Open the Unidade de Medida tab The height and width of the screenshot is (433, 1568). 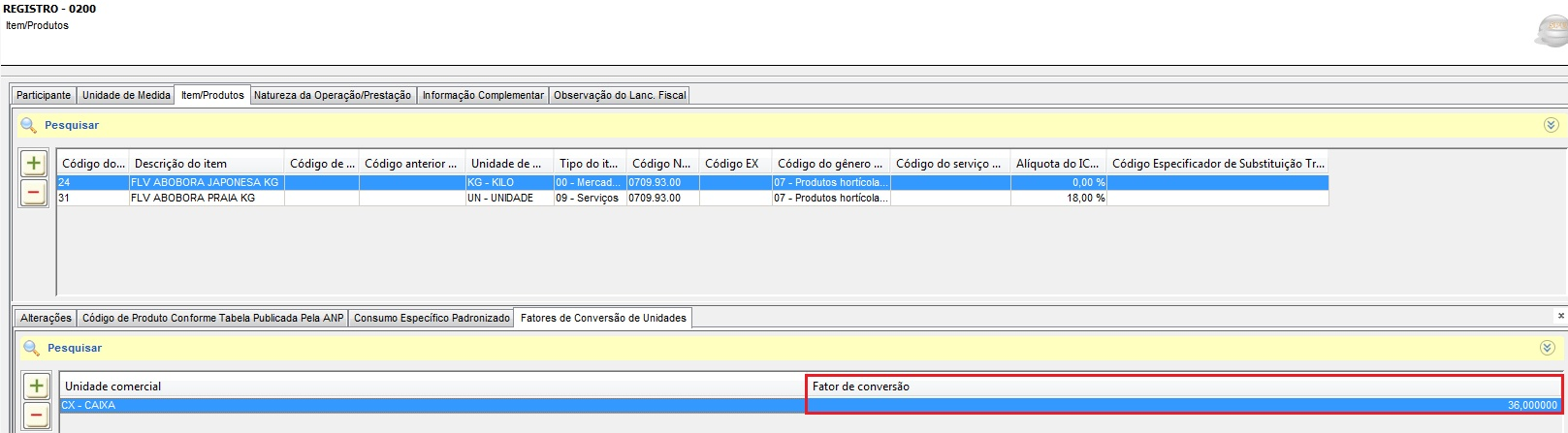click(126, 95)
